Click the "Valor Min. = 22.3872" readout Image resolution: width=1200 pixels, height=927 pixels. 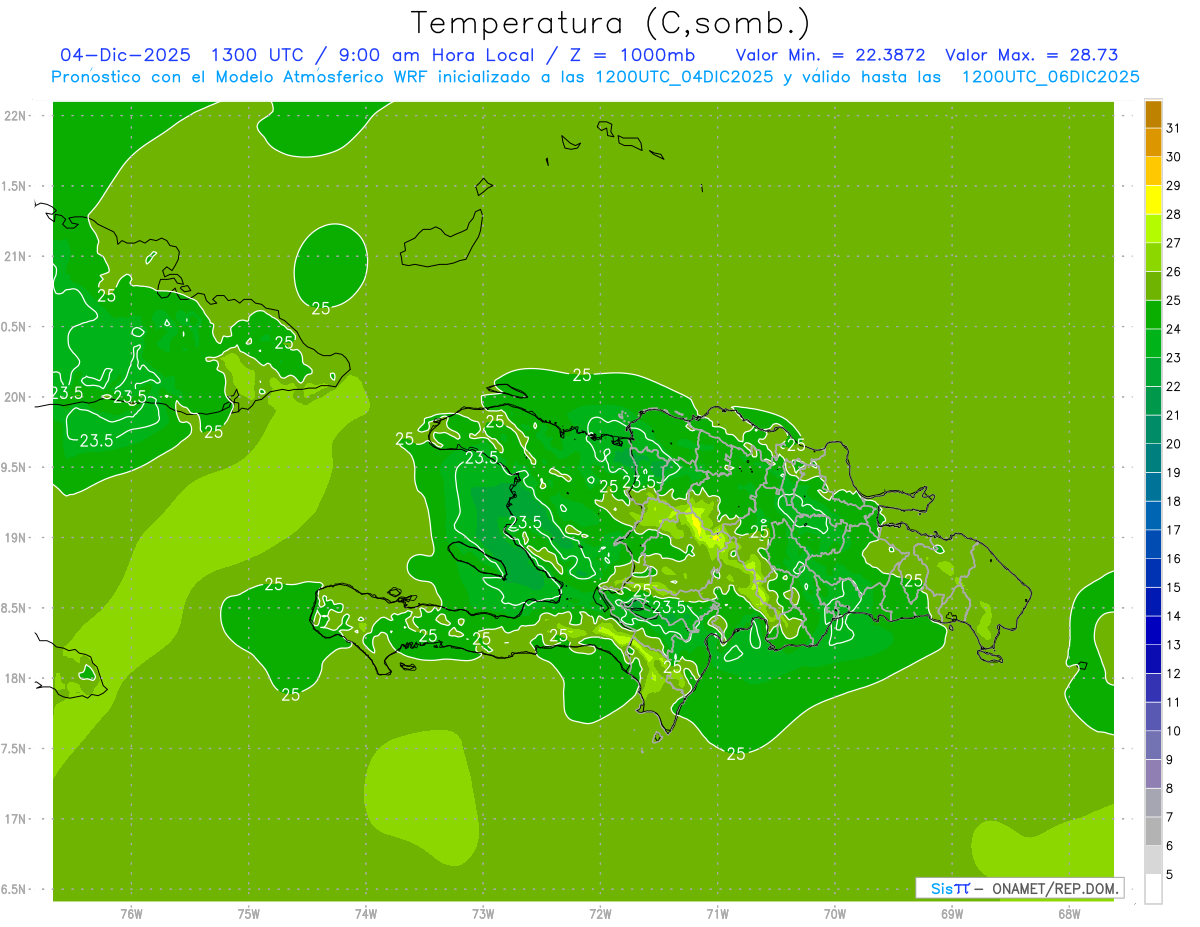pyautogui.click(x=830, y=55)
